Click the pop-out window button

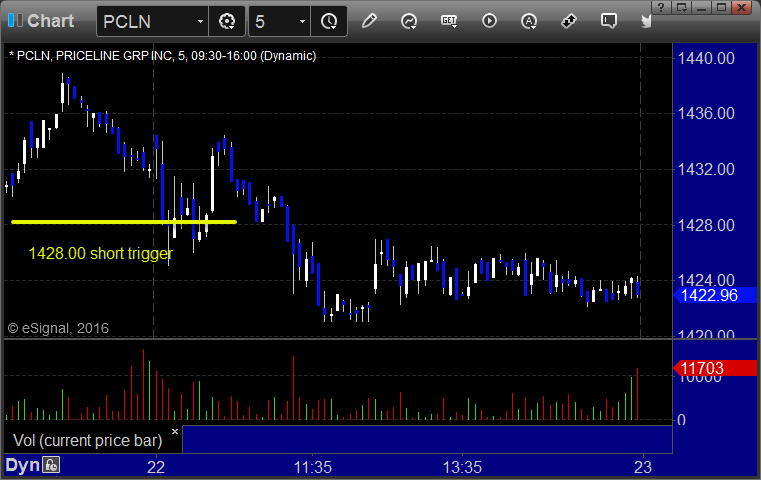681,7
